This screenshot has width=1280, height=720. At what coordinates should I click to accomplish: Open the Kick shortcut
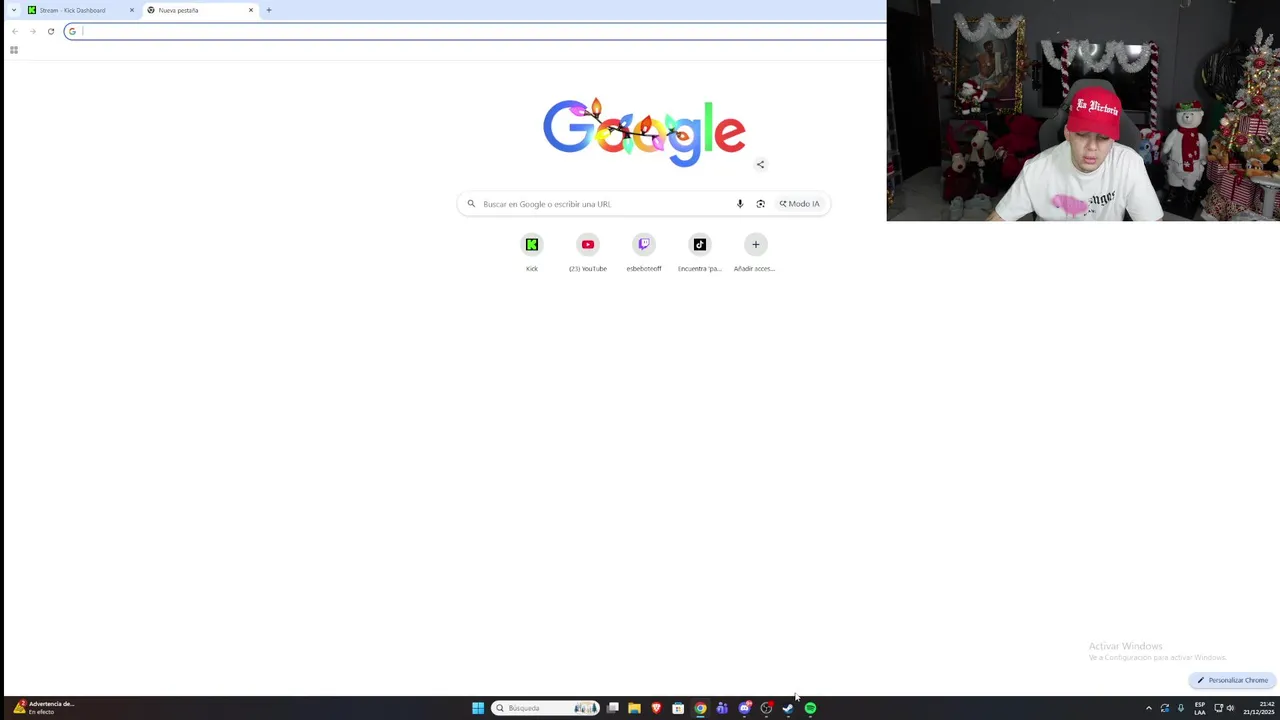(x=532, y=252)
